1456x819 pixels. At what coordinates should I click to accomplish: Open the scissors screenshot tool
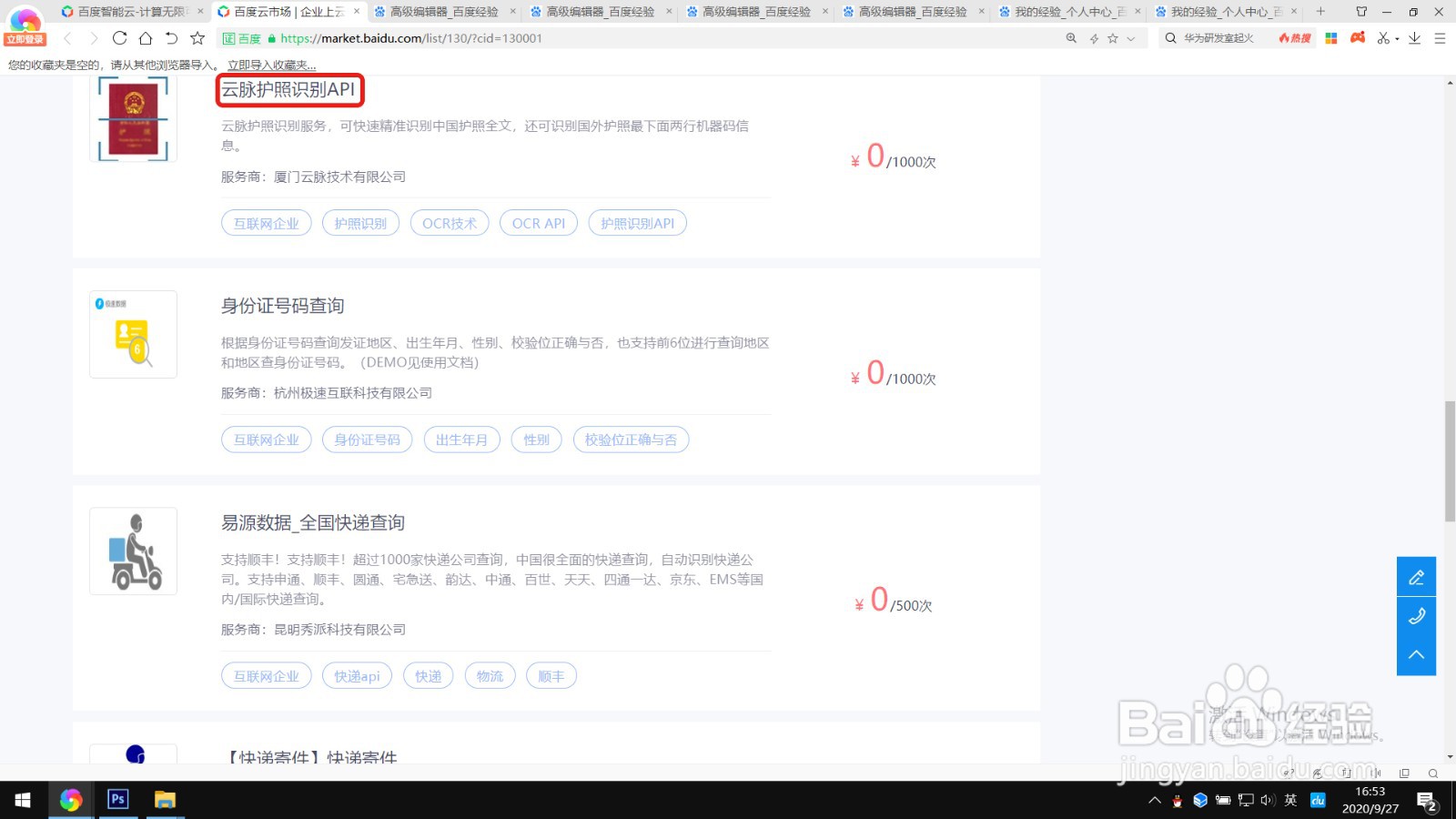coord(1384,38)
